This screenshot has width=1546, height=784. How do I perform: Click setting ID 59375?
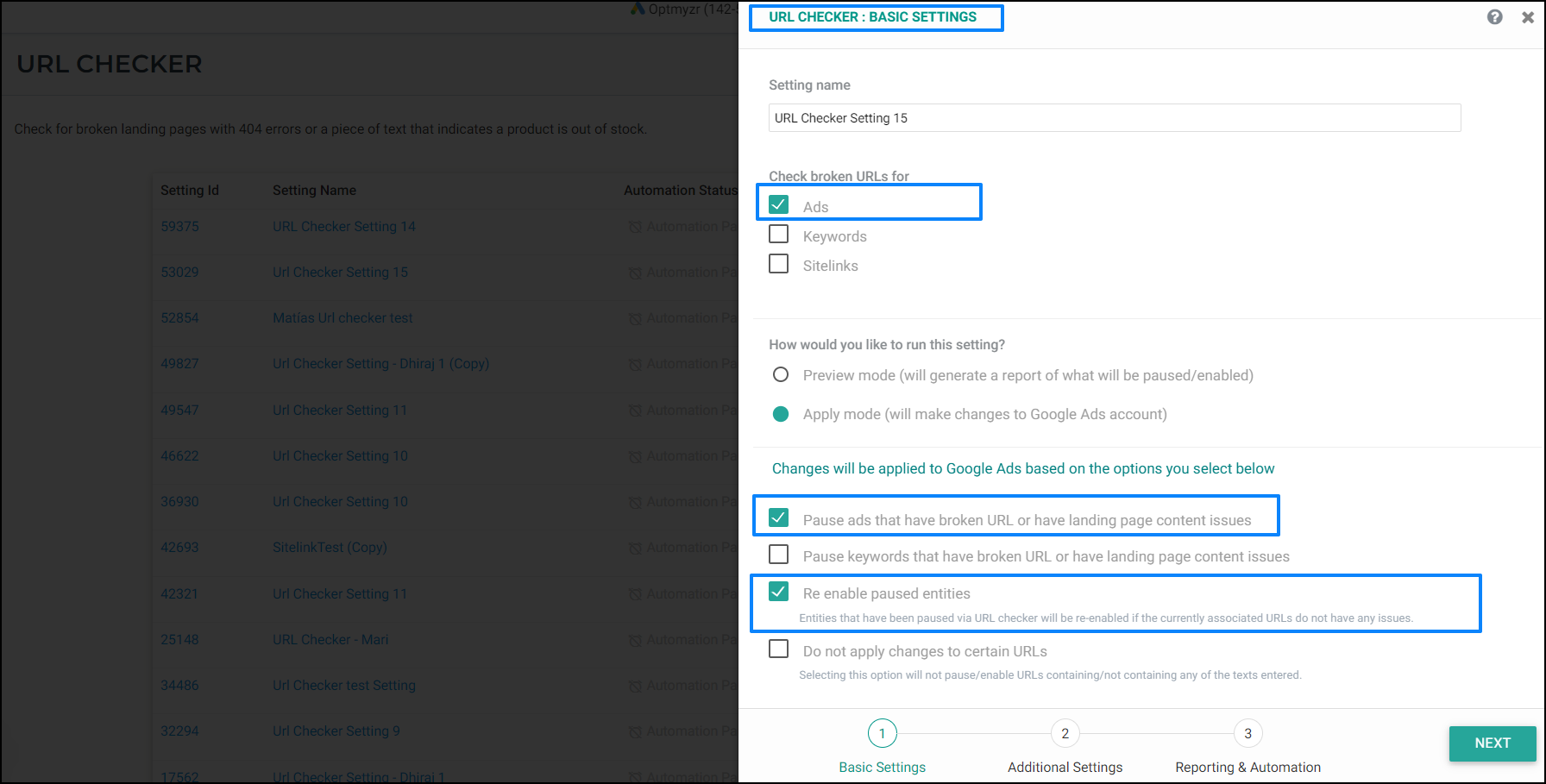coord(179,227)
